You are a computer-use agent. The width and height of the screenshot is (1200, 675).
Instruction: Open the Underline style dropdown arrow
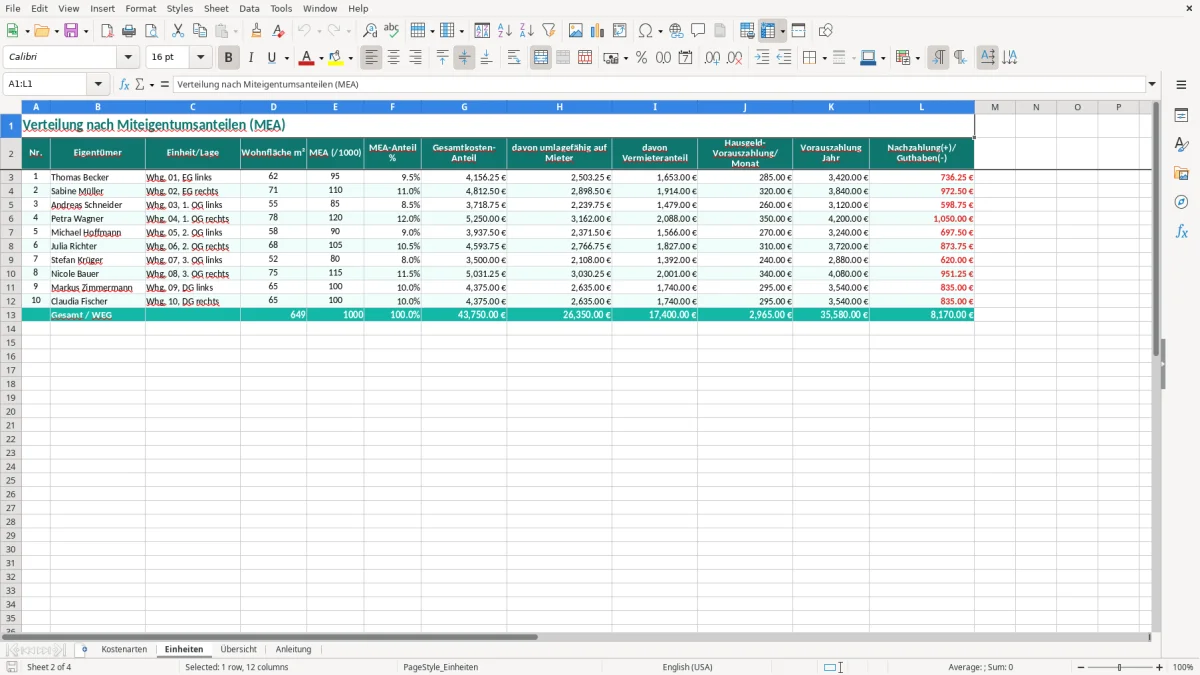coord(286,58)
